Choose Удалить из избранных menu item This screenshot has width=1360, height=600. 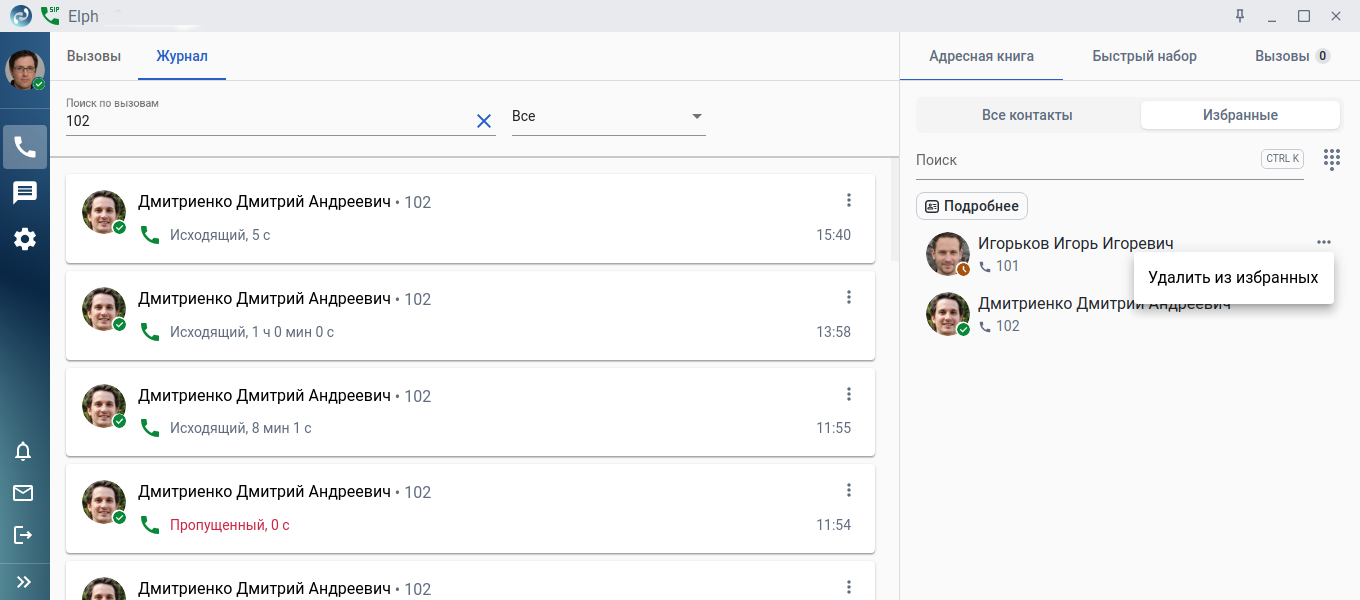pos(1233,278)
